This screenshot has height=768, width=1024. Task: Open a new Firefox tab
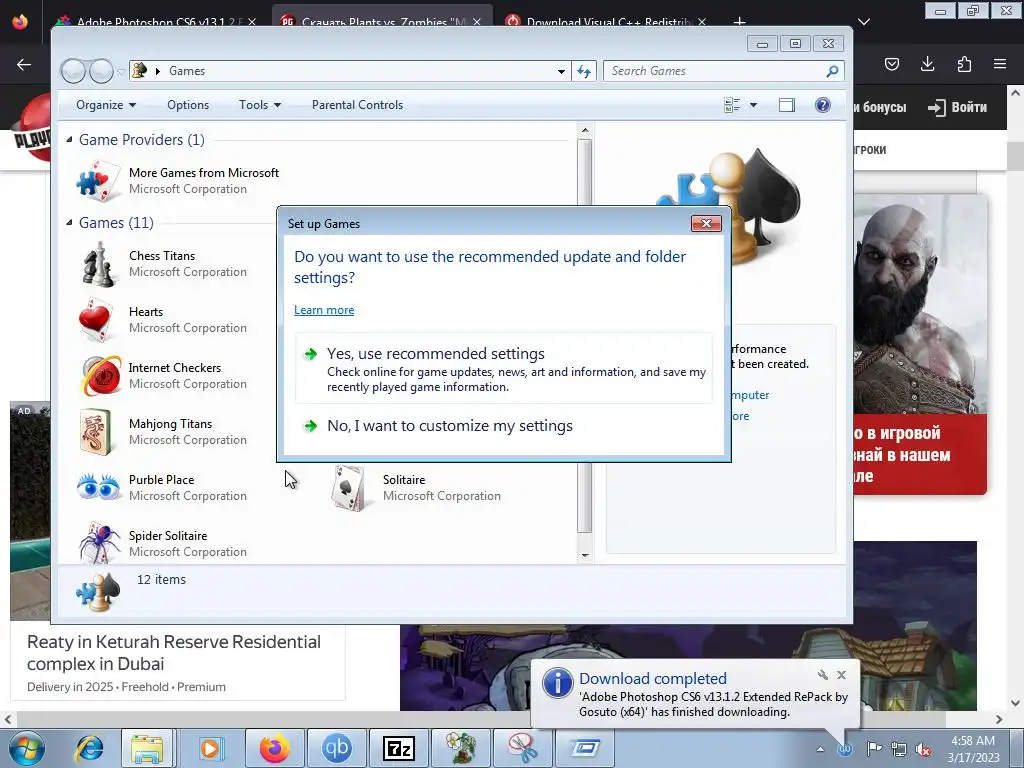739,22
